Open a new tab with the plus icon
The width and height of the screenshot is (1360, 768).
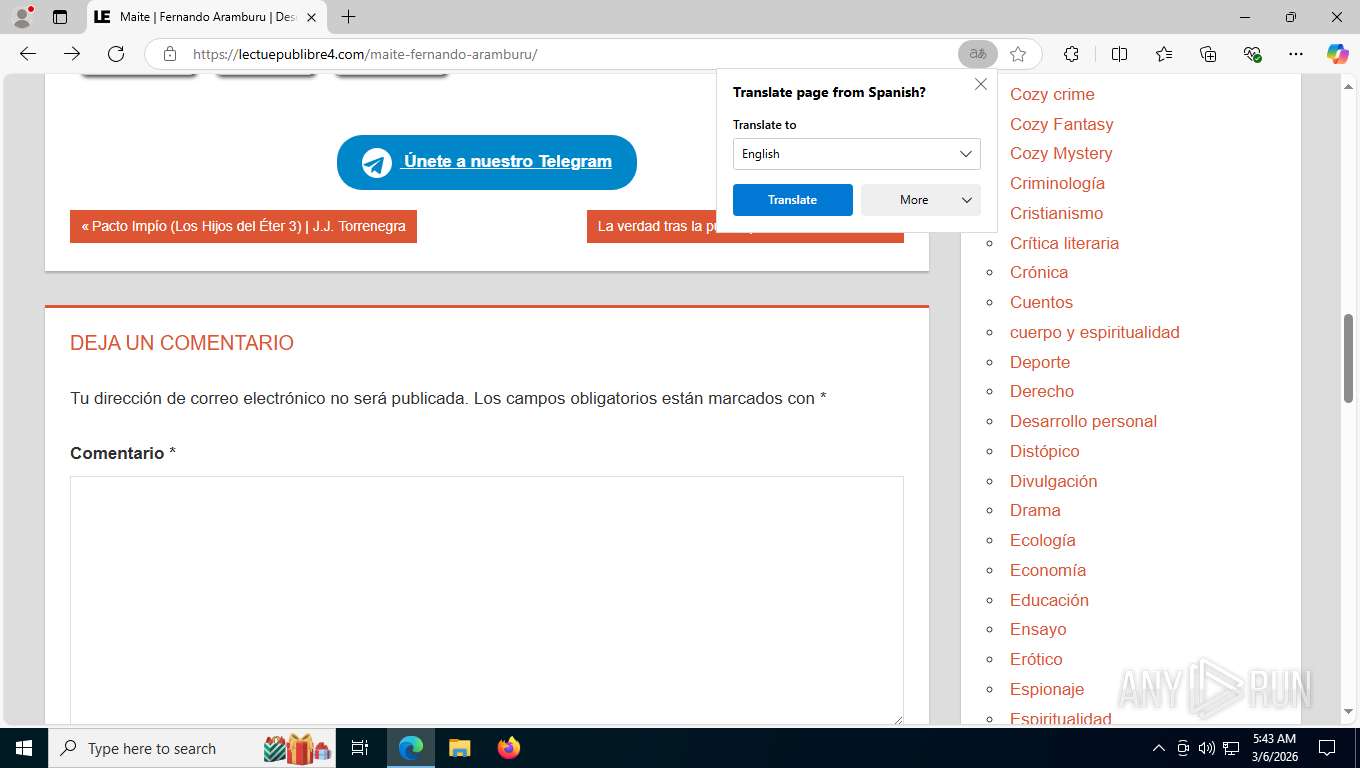(x=348, y=17)
